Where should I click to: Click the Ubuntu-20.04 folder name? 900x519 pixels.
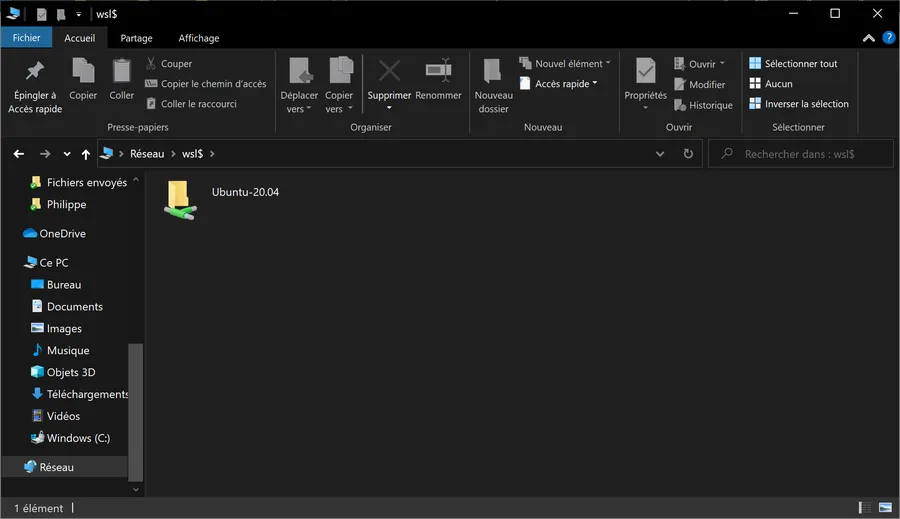coord(245,192)
